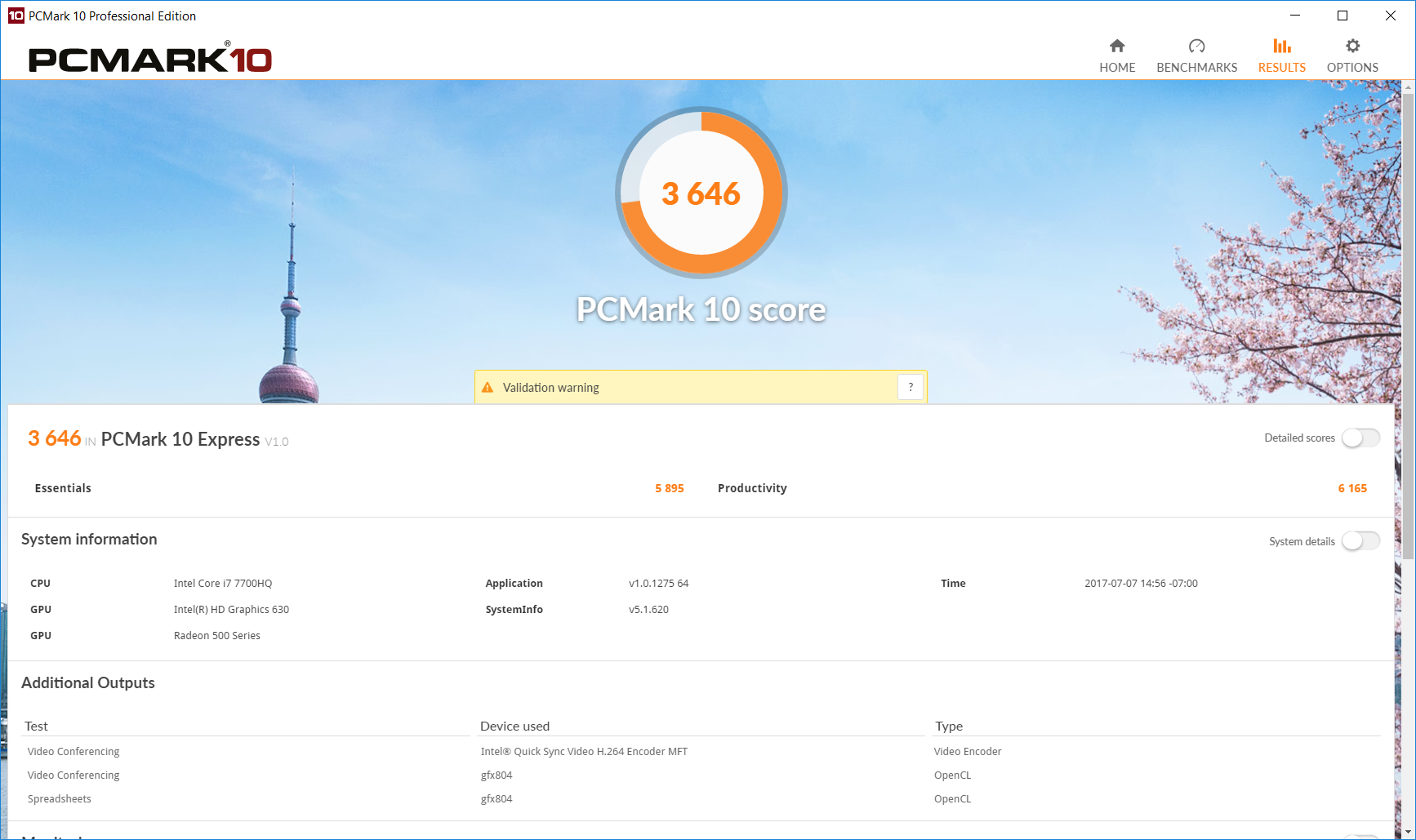Image resolution: width=1416 pixels, height=840 pixels.
Task: Open the RESULTS tab
Action: click(1282, 56)
